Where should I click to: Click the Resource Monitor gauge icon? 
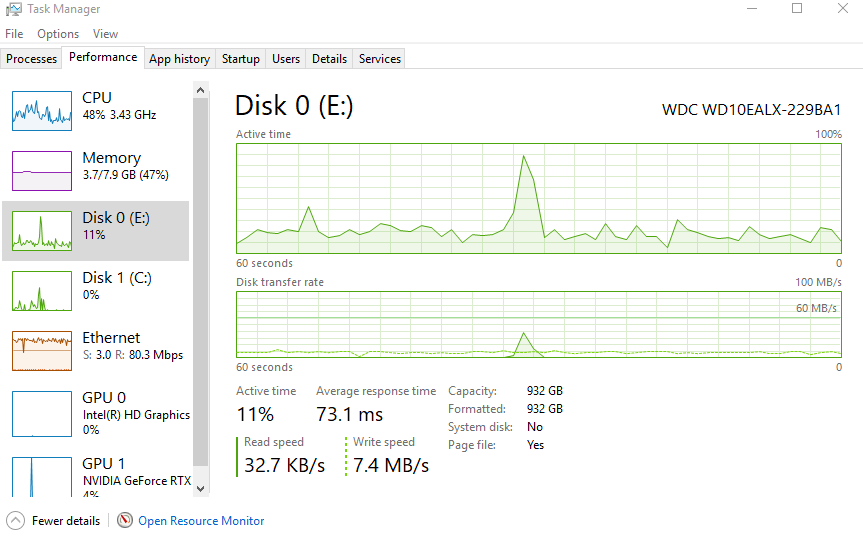point(125,521)
